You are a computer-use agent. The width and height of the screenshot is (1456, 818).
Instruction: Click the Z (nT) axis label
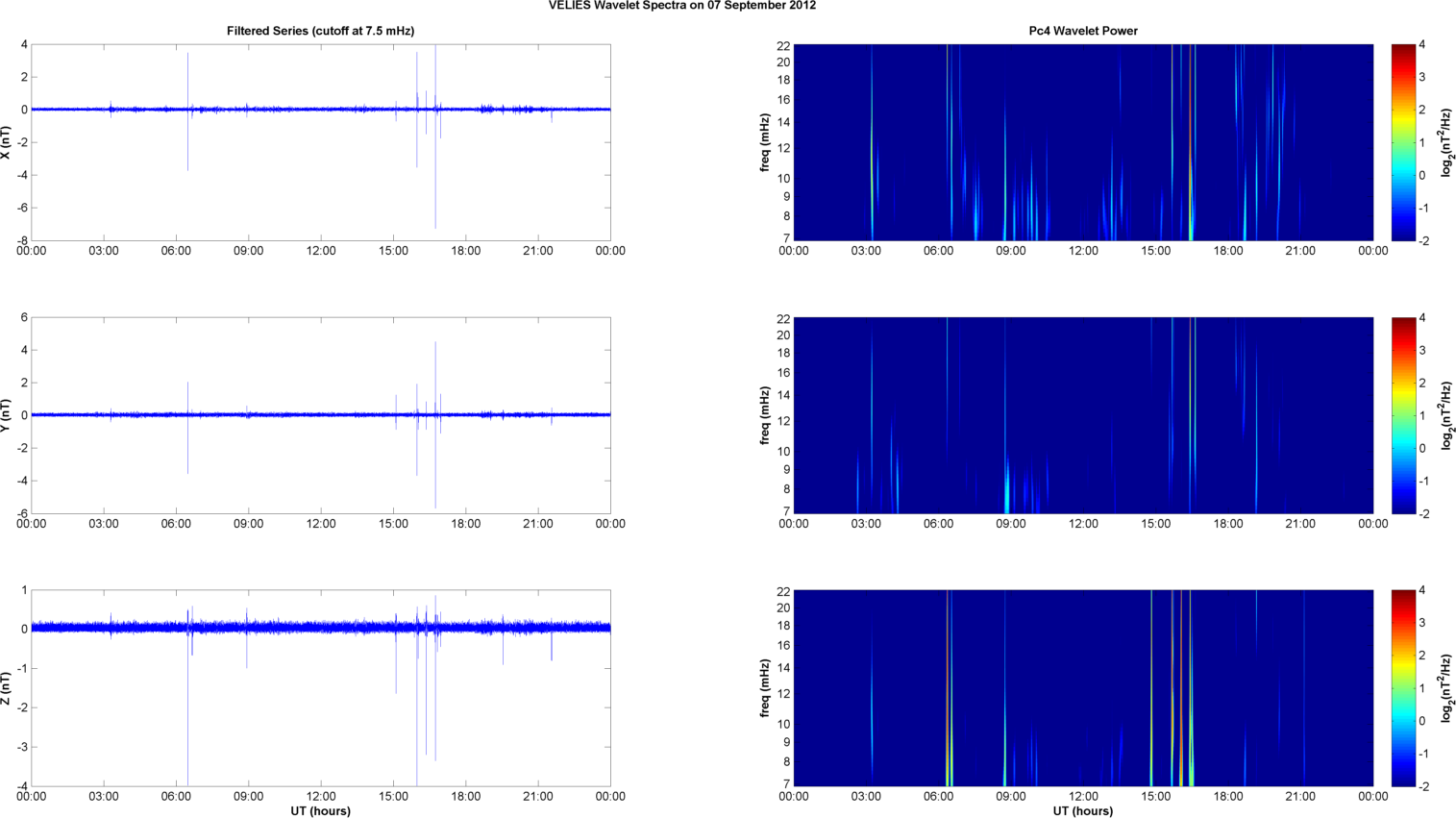click(x=6, y=688)
